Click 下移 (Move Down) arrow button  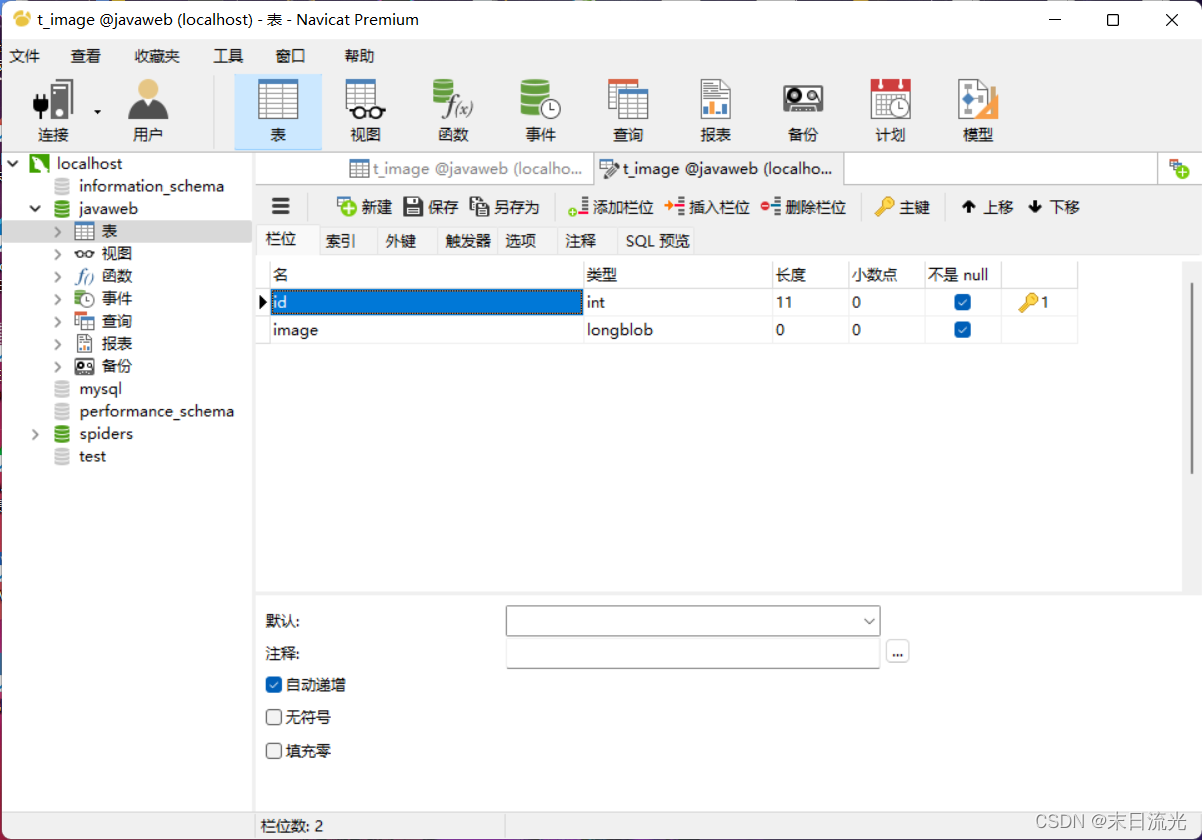pos(1054,207)
